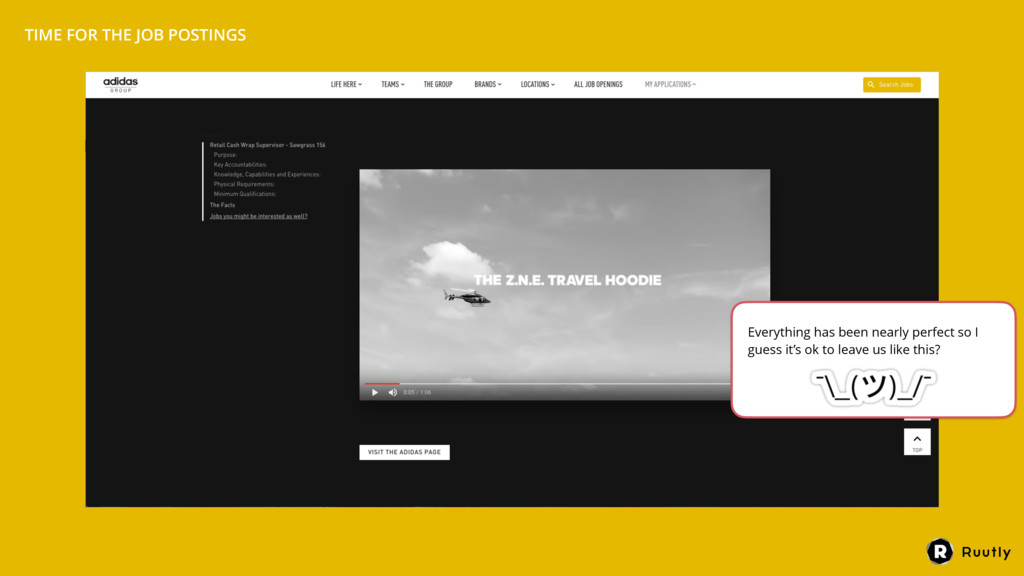Jump to Key Accountabilities section
The width and height of the screenshot is (1024, 576).
pos(240,165)
